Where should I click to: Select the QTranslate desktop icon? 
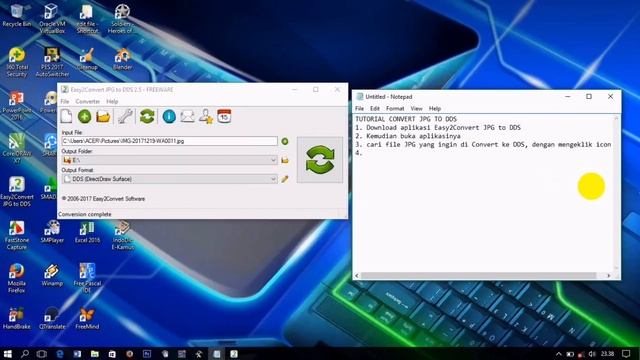click(x=52, y=318)
